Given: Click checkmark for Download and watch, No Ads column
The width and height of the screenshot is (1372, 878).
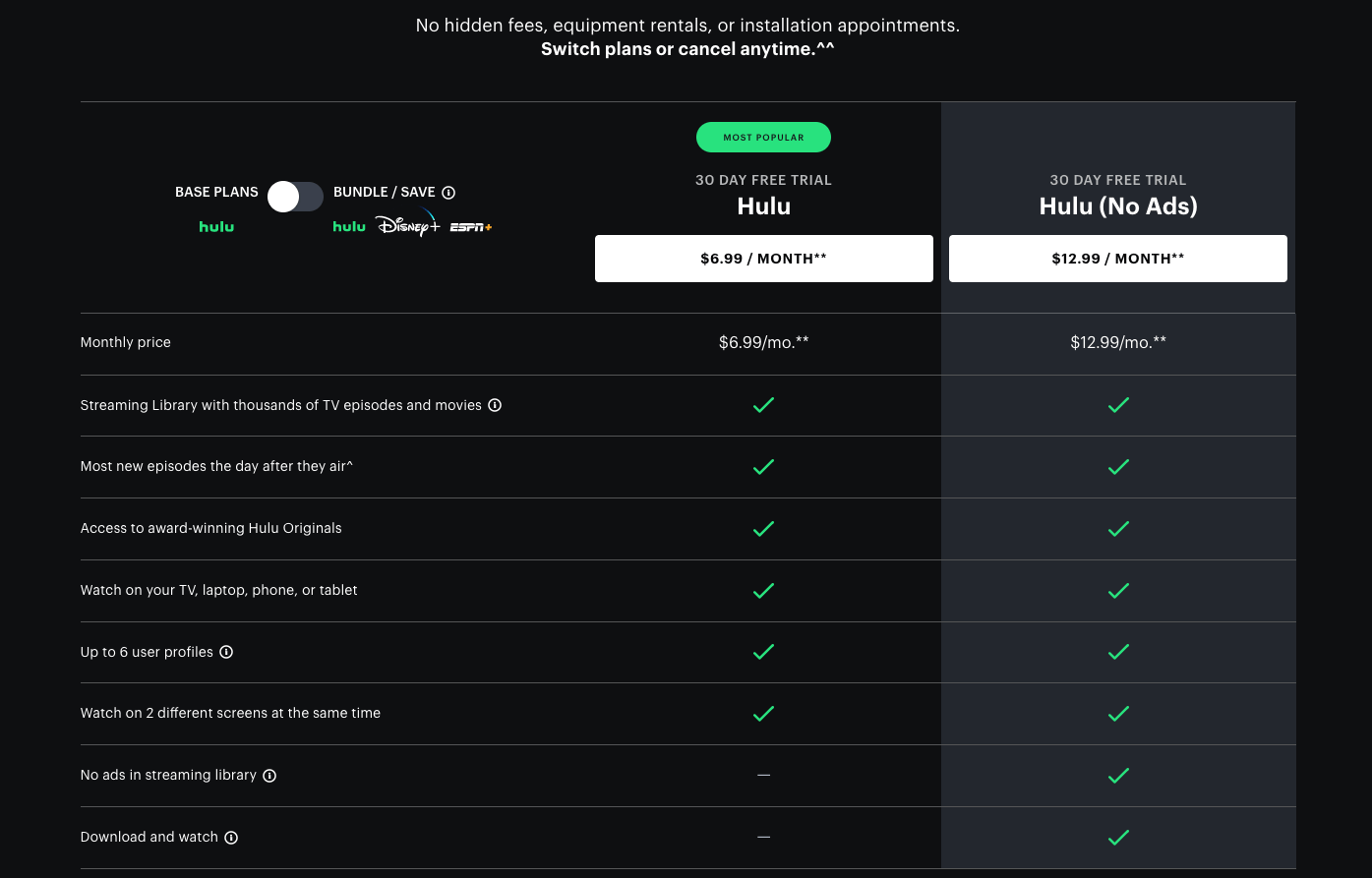Looking at the screenshot, I should [1117, 837].
